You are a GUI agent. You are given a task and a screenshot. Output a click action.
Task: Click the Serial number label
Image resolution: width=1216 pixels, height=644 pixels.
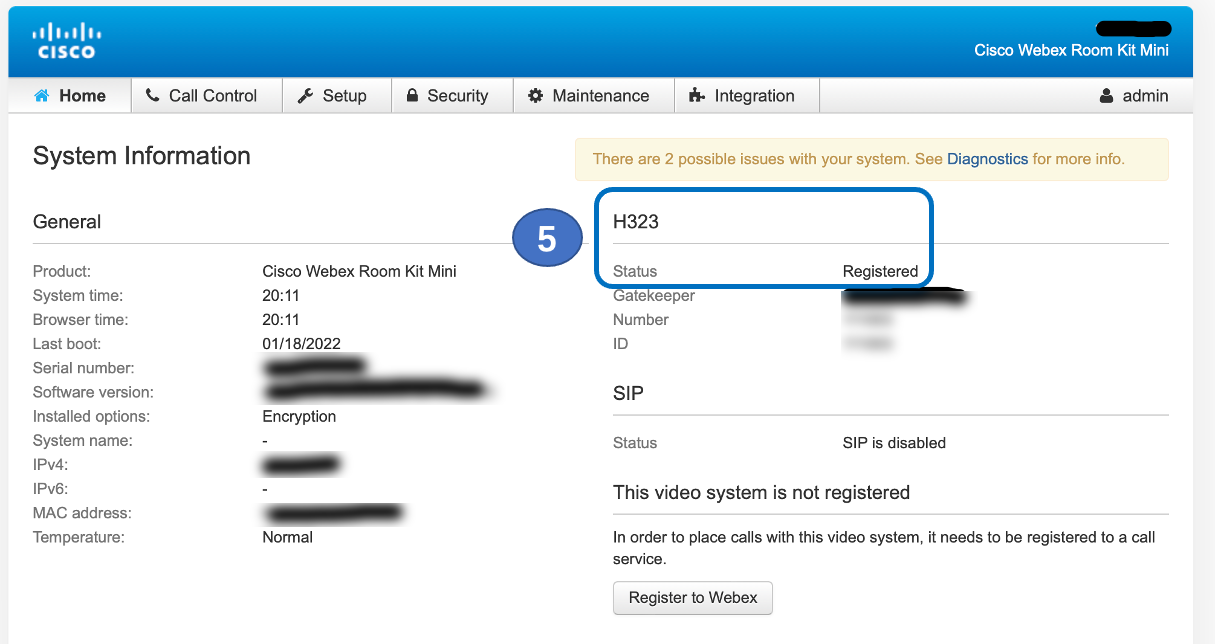[84, 368]
